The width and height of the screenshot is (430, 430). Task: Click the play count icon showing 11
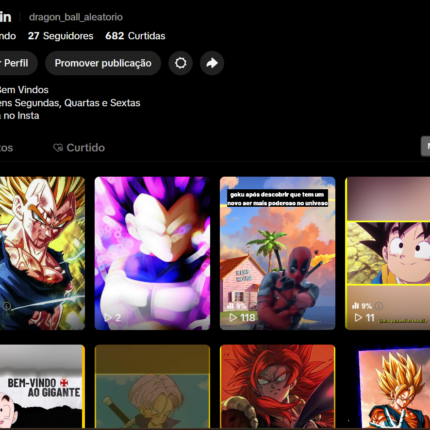(x=358, y=318)
